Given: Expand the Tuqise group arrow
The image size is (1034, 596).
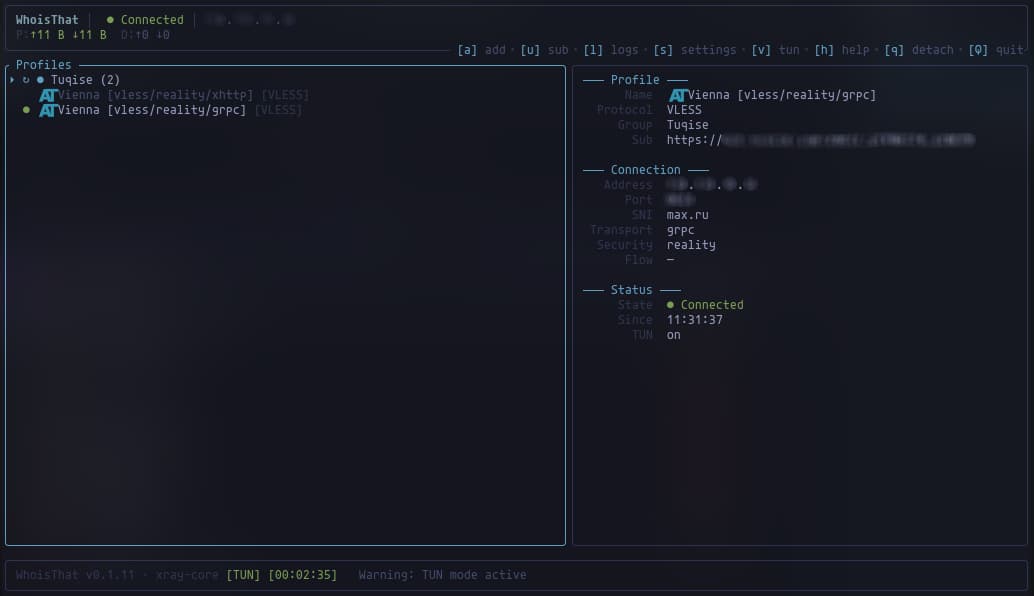Looking at the screenshot, I should coord(12,80).
